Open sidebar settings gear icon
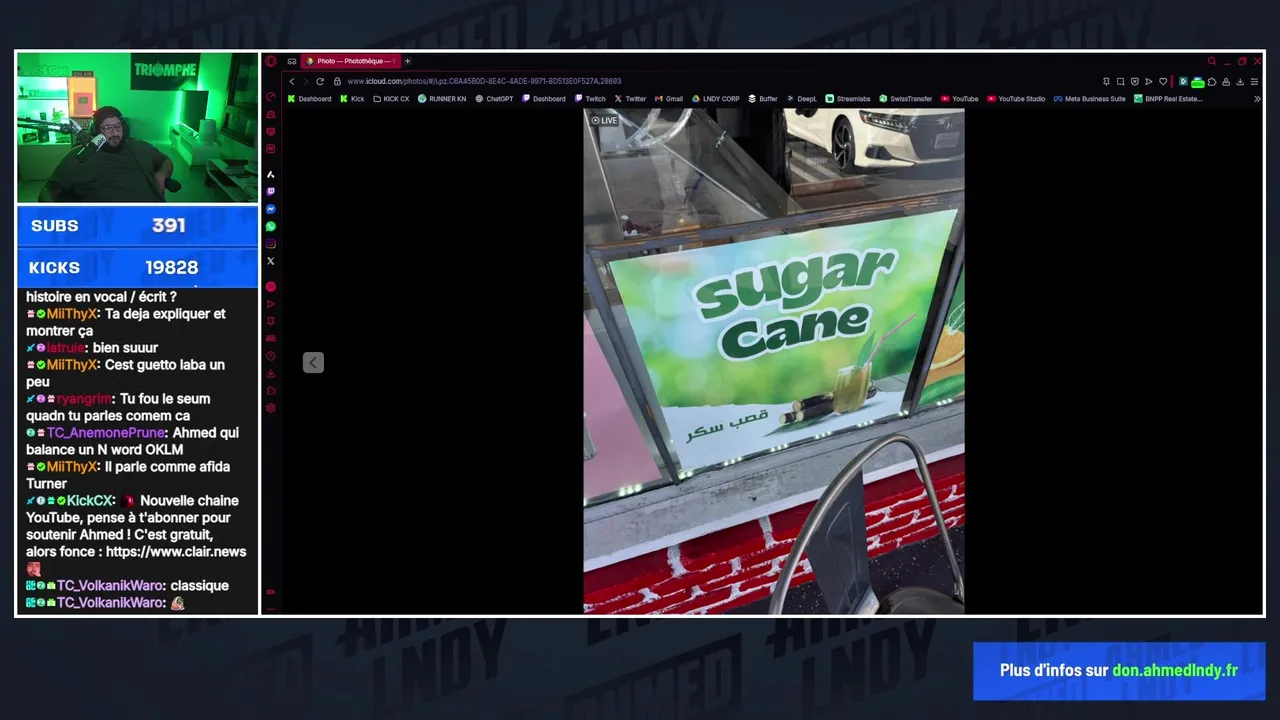The height and width of the screenshot is (720, 1280). point(270,408)
